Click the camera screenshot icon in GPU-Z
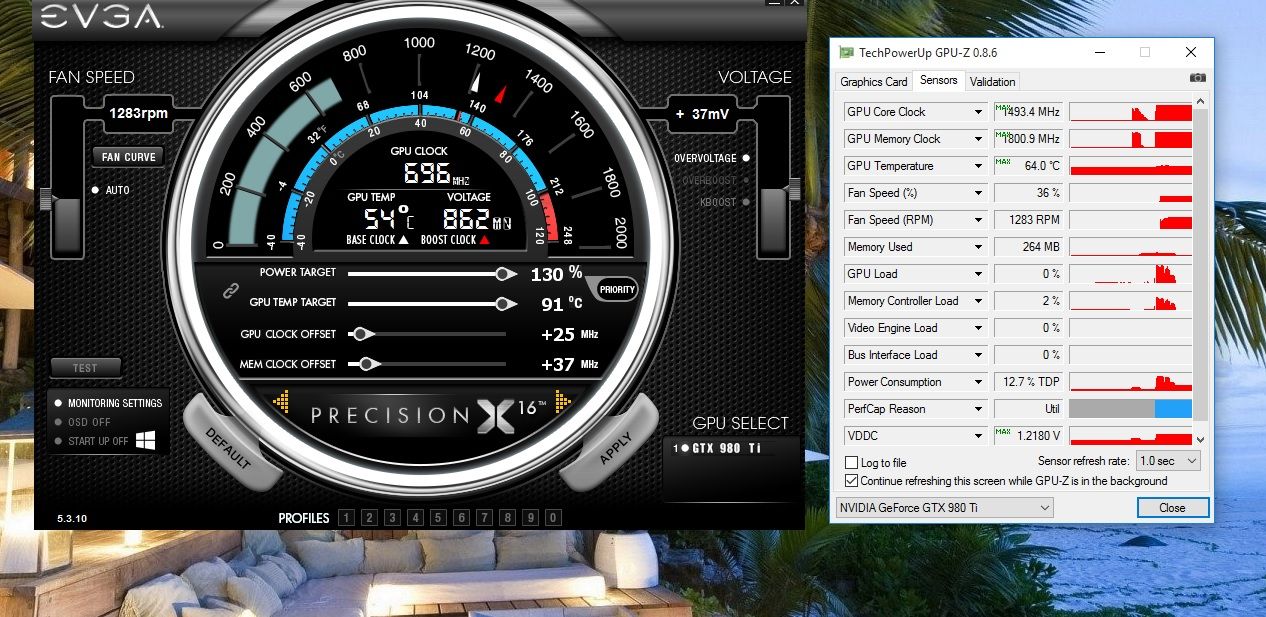Screen dimensions: 1266x617 pos(1198,78)
